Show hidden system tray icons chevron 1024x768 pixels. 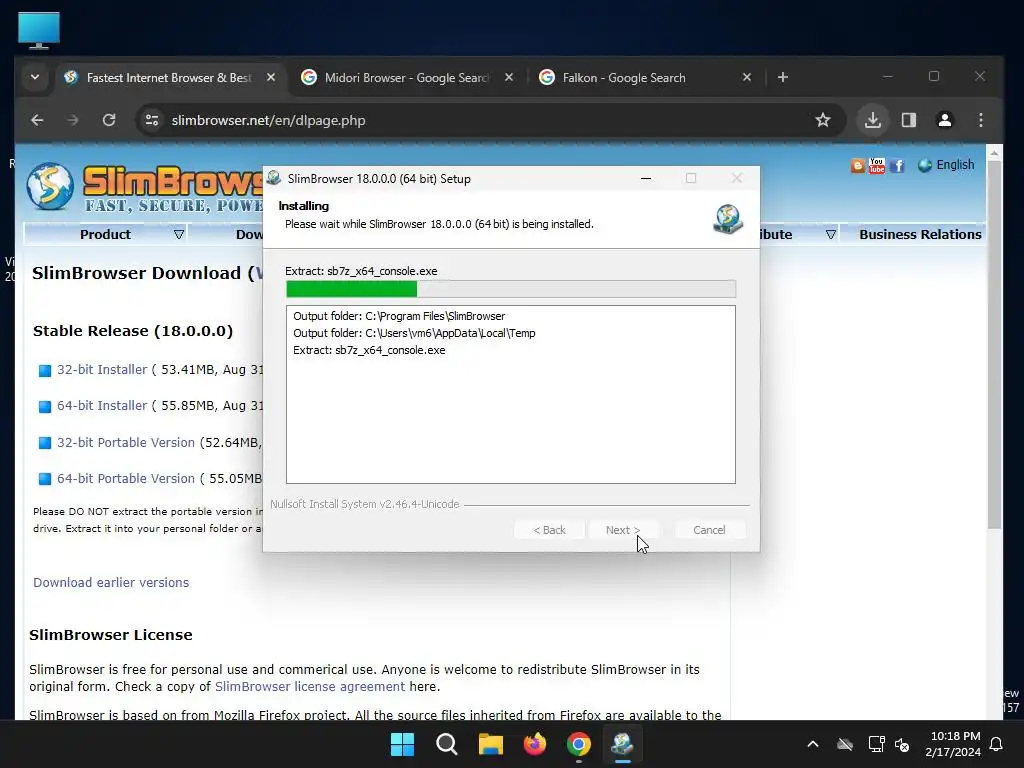pos(812,744)
